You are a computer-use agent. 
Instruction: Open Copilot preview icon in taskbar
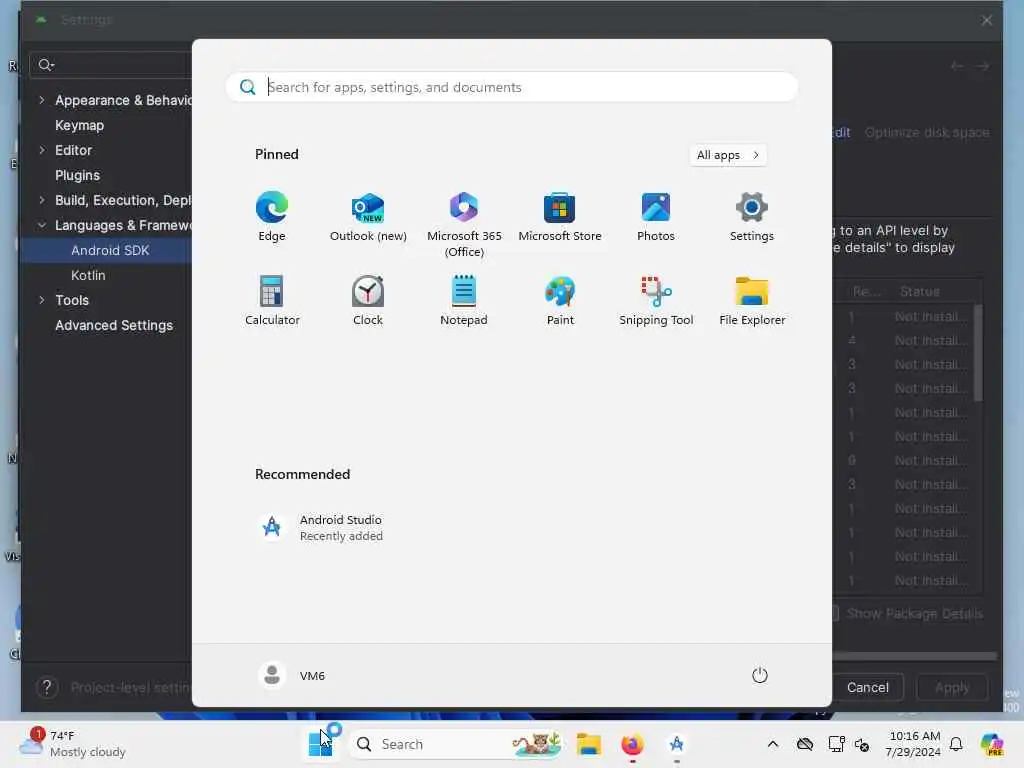(992, 744)
